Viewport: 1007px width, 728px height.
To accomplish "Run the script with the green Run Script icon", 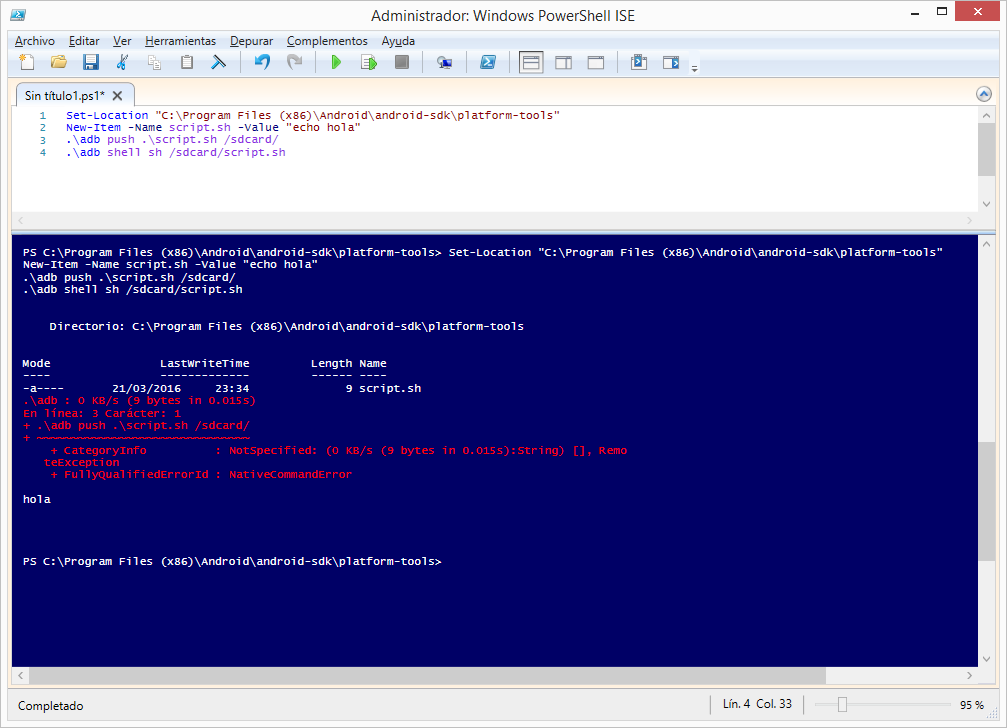I will [x=337, y=61].
